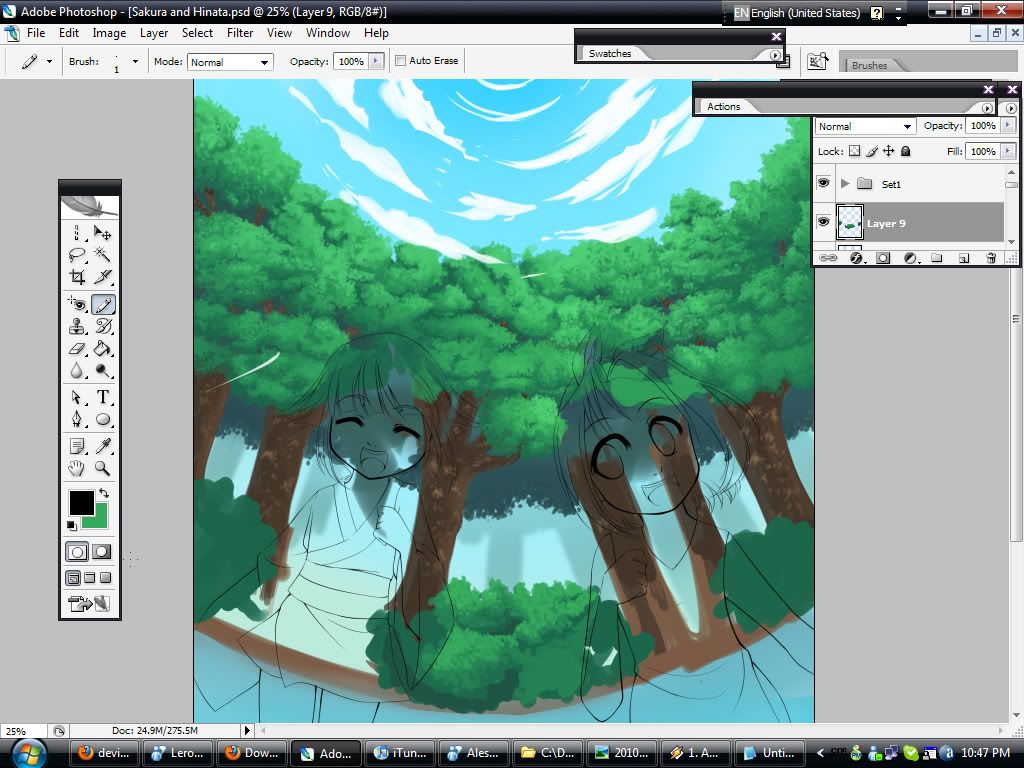Hide the Set1 layer group

824,183
